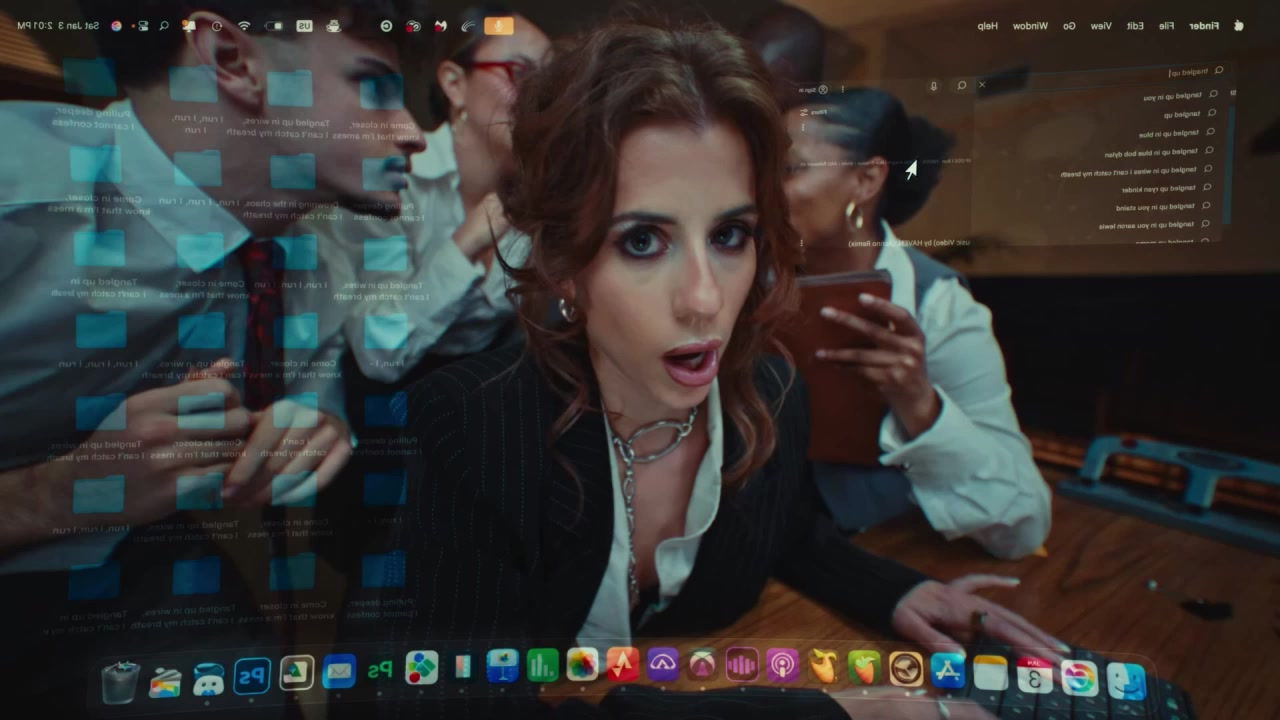Open Control Center from the menu bar
The image size is (1280, 720).
click(141, 26)
